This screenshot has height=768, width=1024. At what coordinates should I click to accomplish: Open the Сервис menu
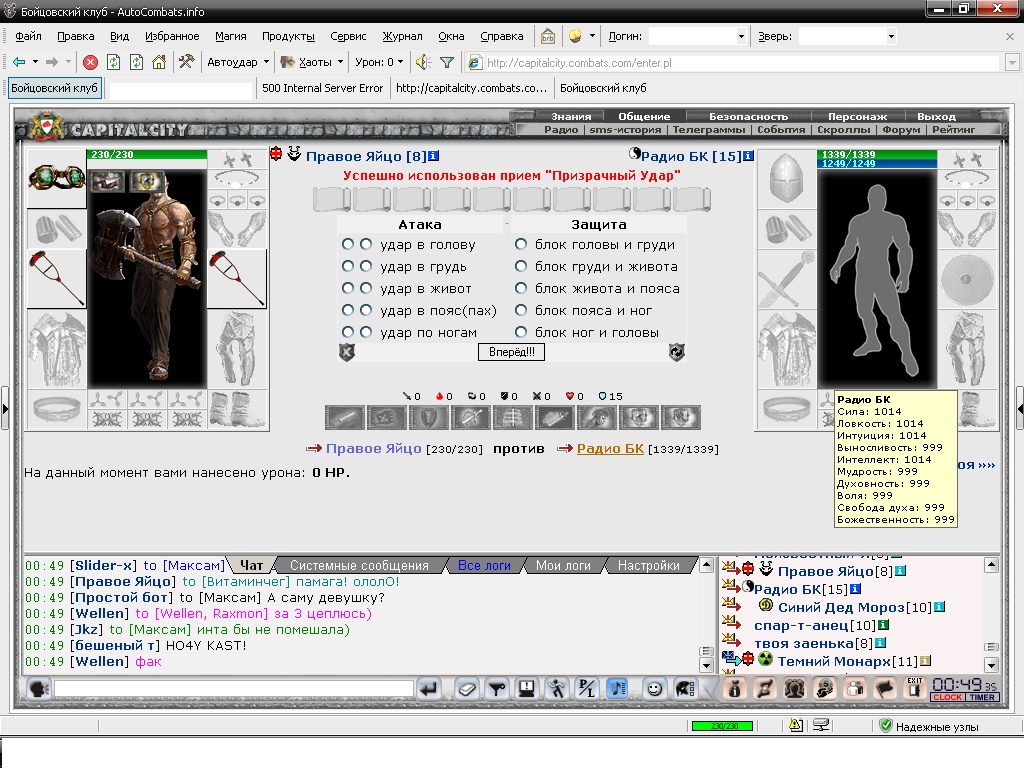(348, 37)
